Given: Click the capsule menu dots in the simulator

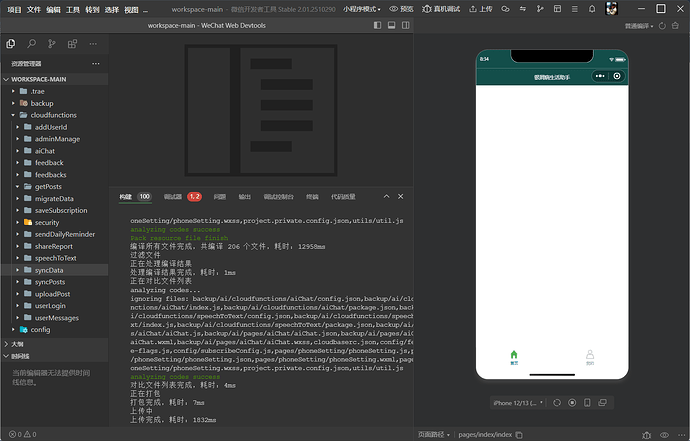Looking at the screenshot, I should click(599, 76).
